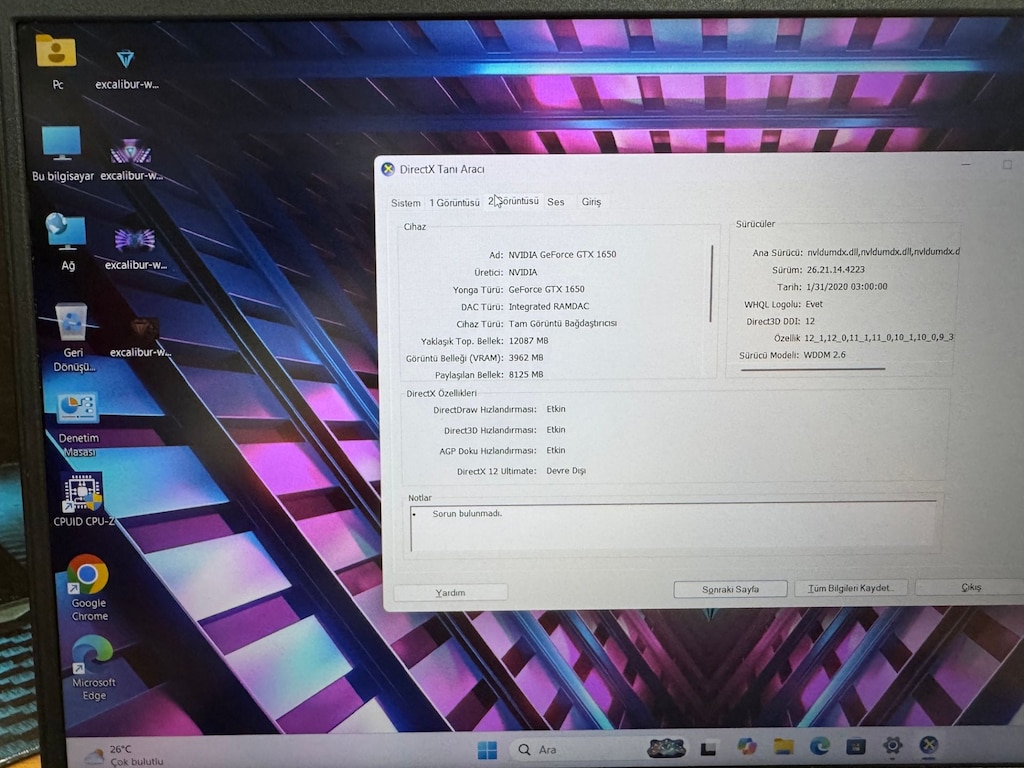Click DirectDraw Hızlandırması Etkin value
Viewport: 1024px width, 768px height.
556,409
